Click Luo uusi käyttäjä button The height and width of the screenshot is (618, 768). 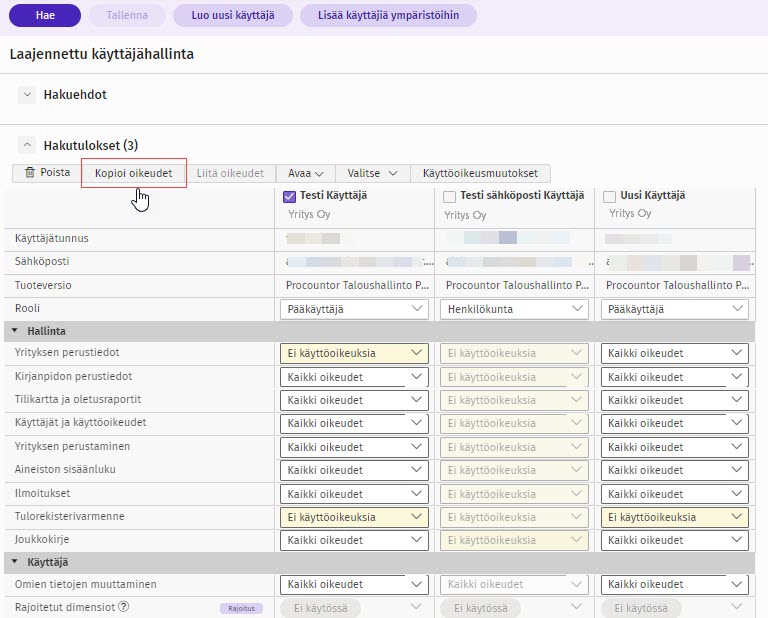point(233,15)
